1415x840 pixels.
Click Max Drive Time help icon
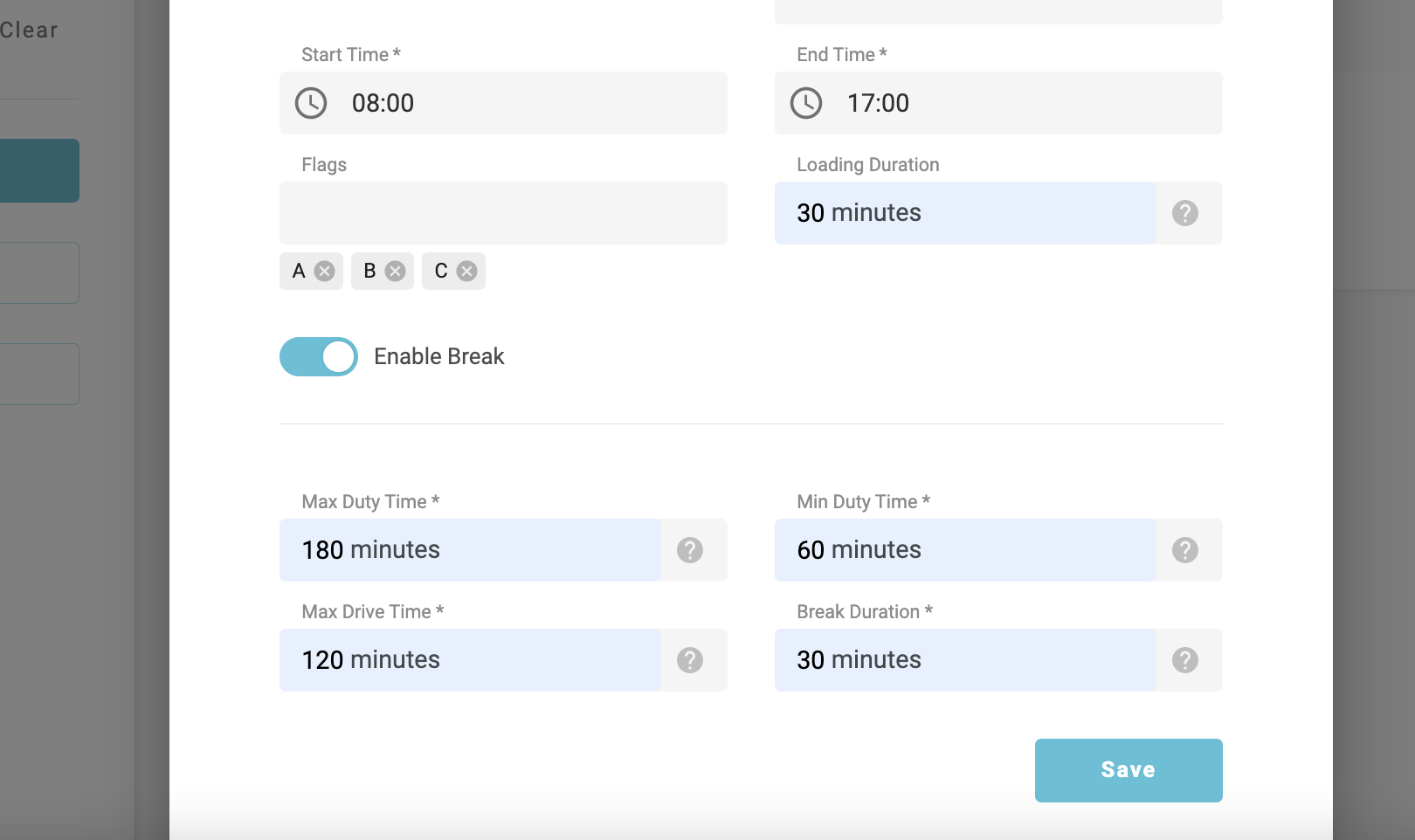[x=690, y=660]
